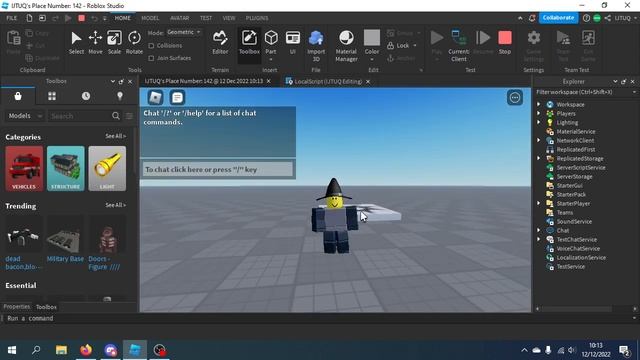Switch to the MODEL ribbon tab

pos(150,18)
